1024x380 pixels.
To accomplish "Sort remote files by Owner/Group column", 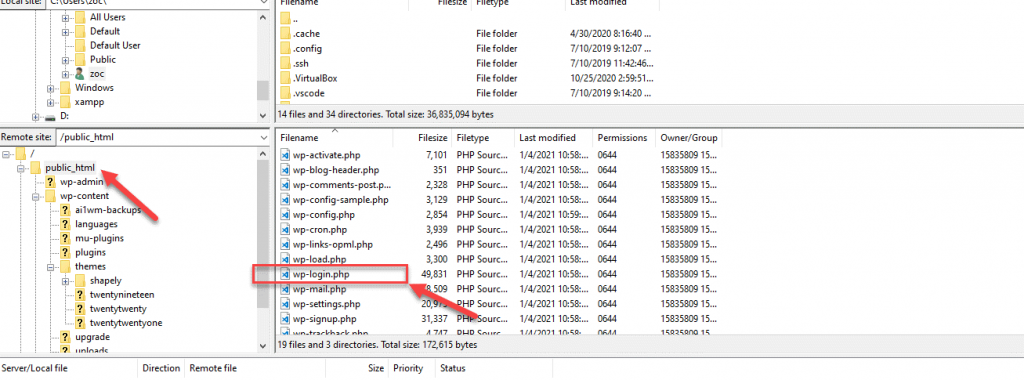I will tap(689, 138).
